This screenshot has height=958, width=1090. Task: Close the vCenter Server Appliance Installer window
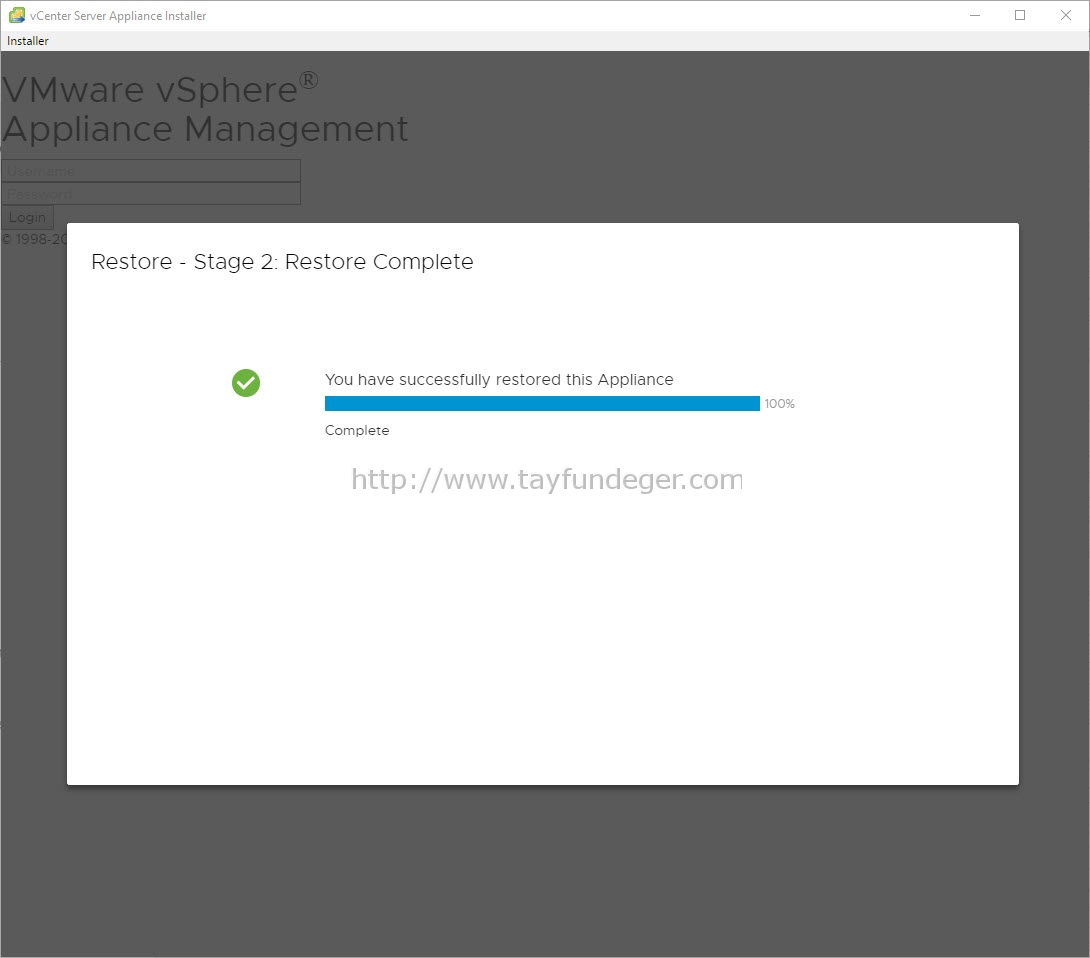pyautogui.click(x=1066, y=15)
